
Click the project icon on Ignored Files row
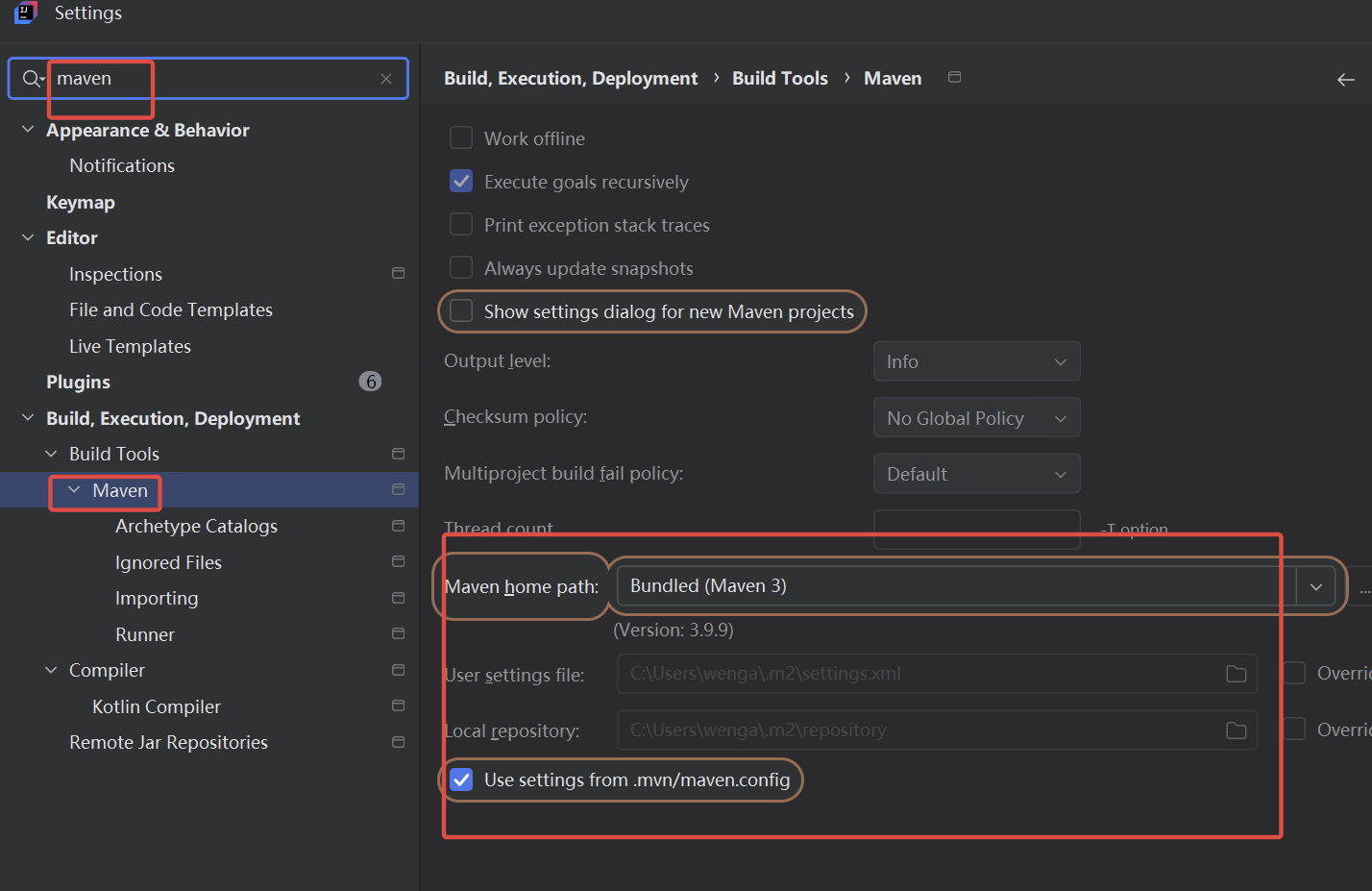click(398, 561)
